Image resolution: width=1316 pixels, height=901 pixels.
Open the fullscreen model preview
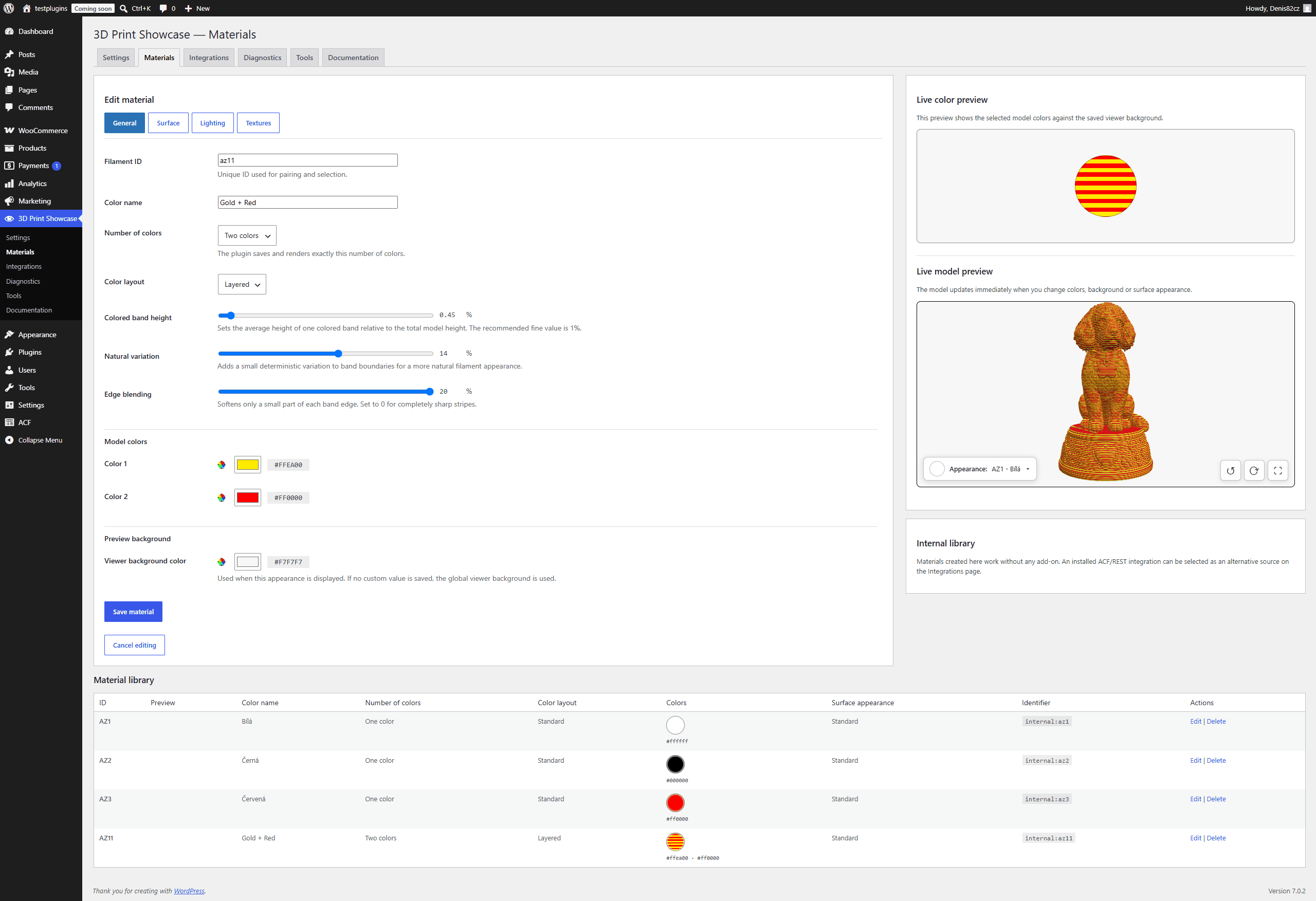(1278, 470)
